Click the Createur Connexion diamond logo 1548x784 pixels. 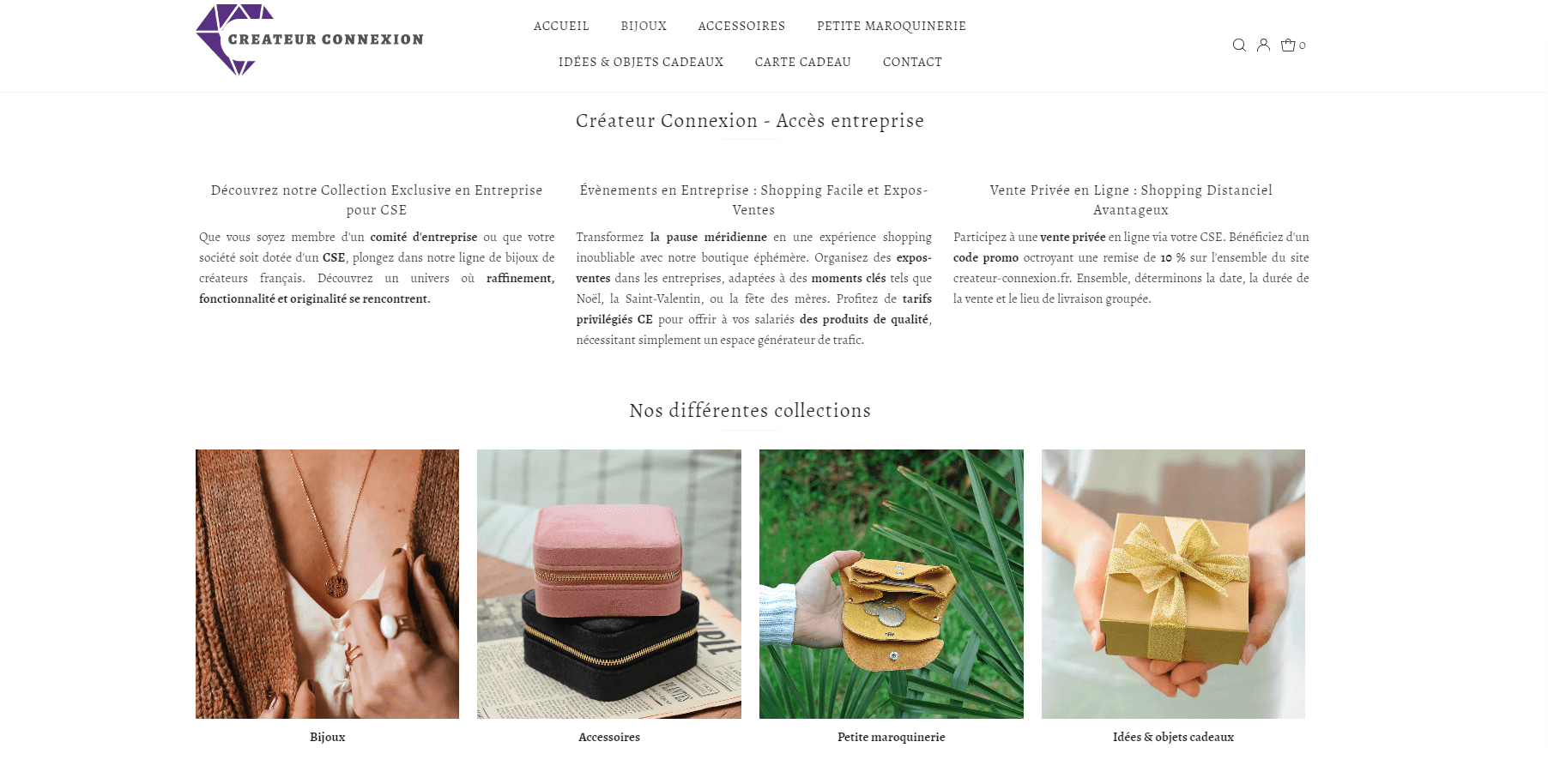coord(310,40)
